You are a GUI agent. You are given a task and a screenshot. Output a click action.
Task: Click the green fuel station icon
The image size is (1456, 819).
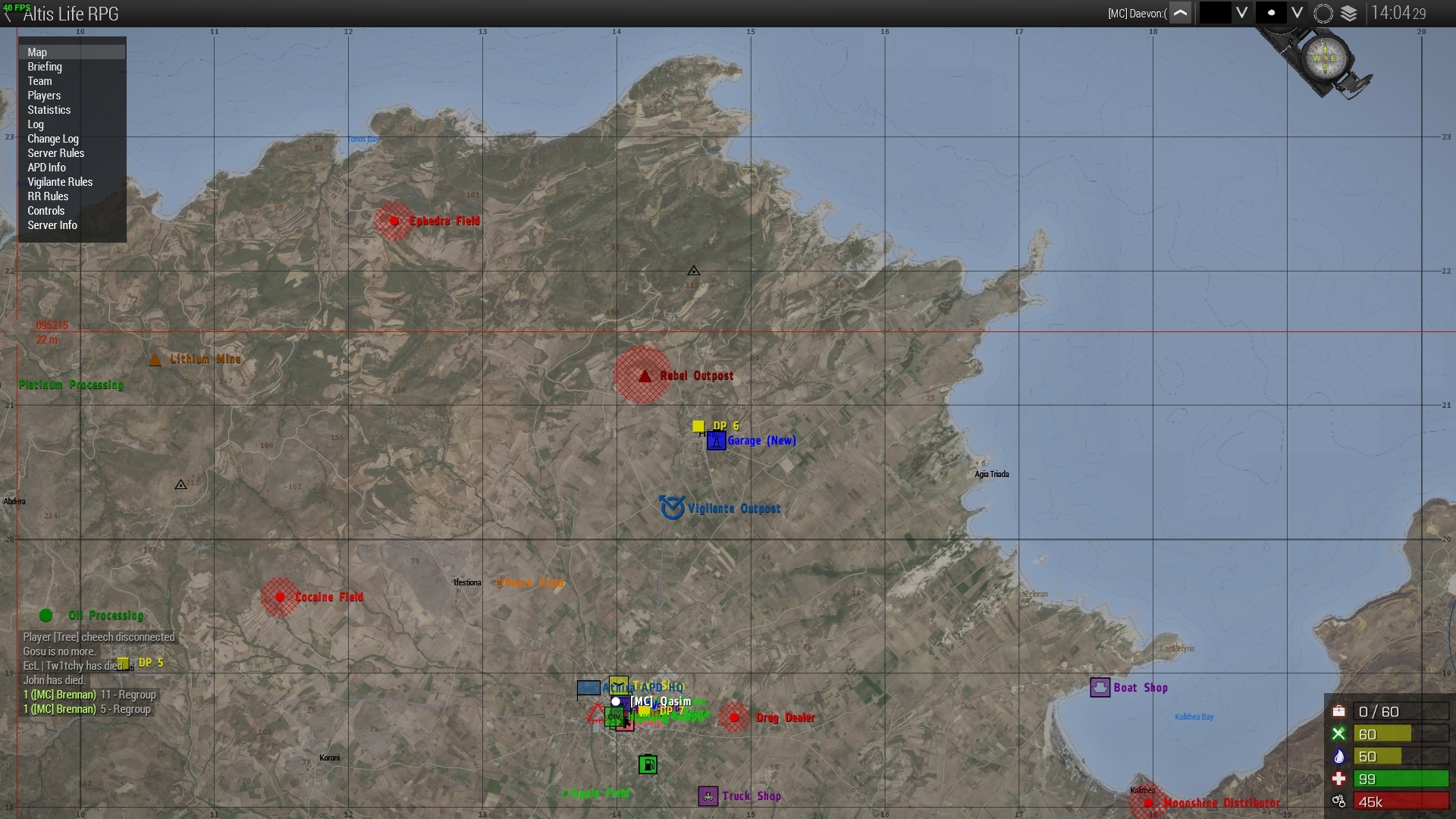click(648, 764)
